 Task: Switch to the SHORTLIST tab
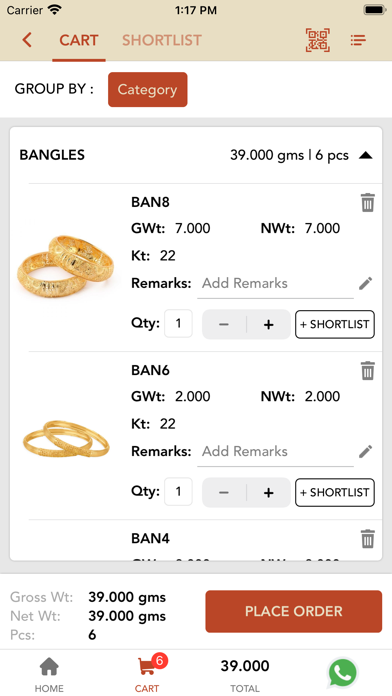click(162, 40)
